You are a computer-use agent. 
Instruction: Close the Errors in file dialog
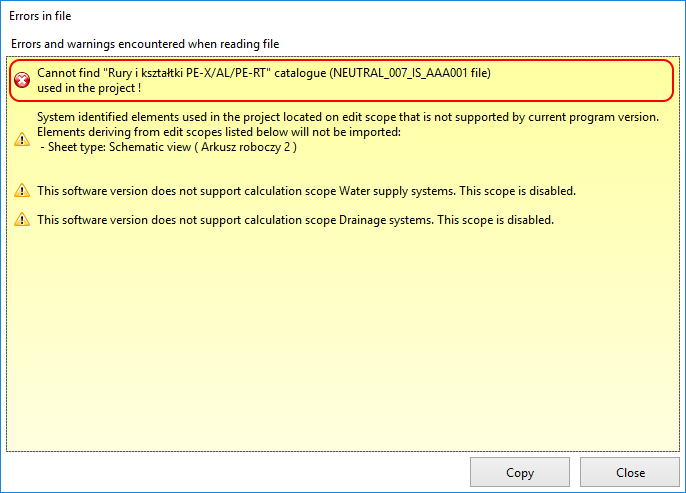[630, 473]
